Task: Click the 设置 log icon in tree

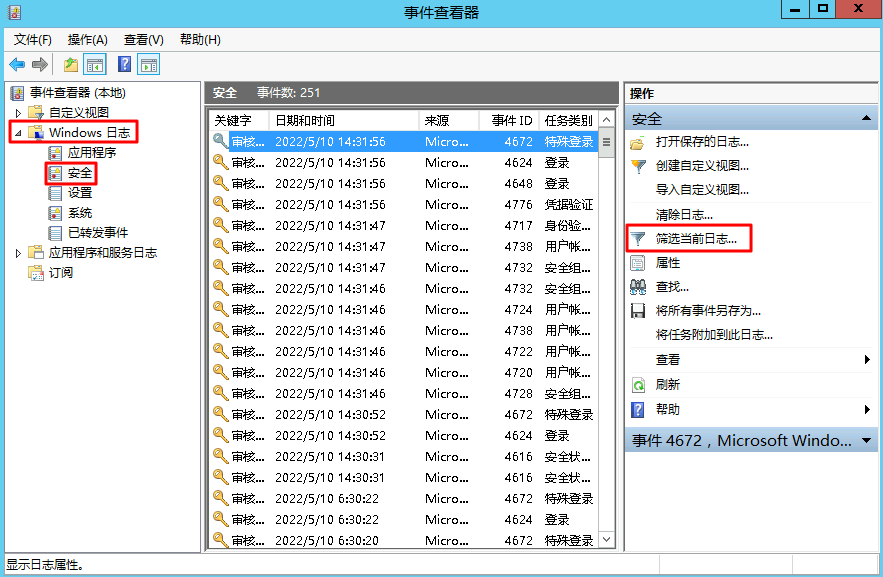Action: pos(55,193)
